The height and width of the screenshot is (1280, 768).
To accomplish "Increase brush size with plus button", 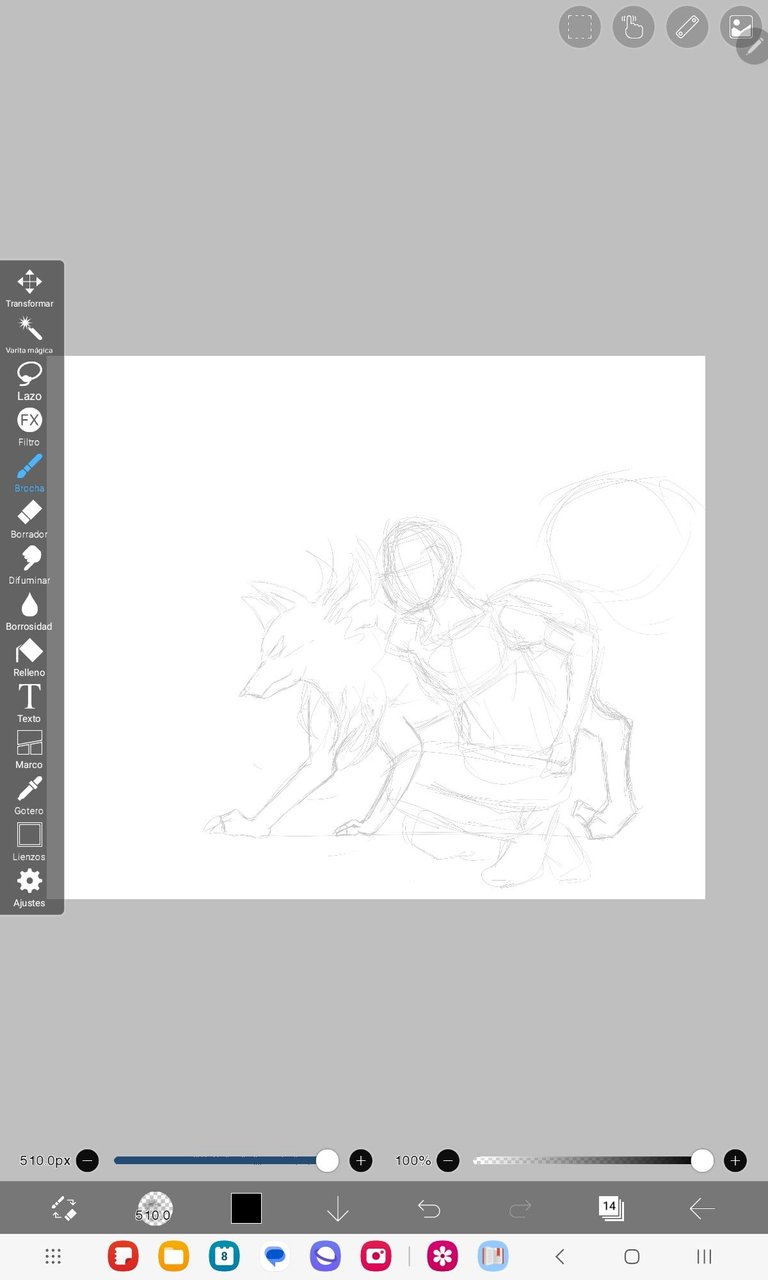I will click(361, 1161).
